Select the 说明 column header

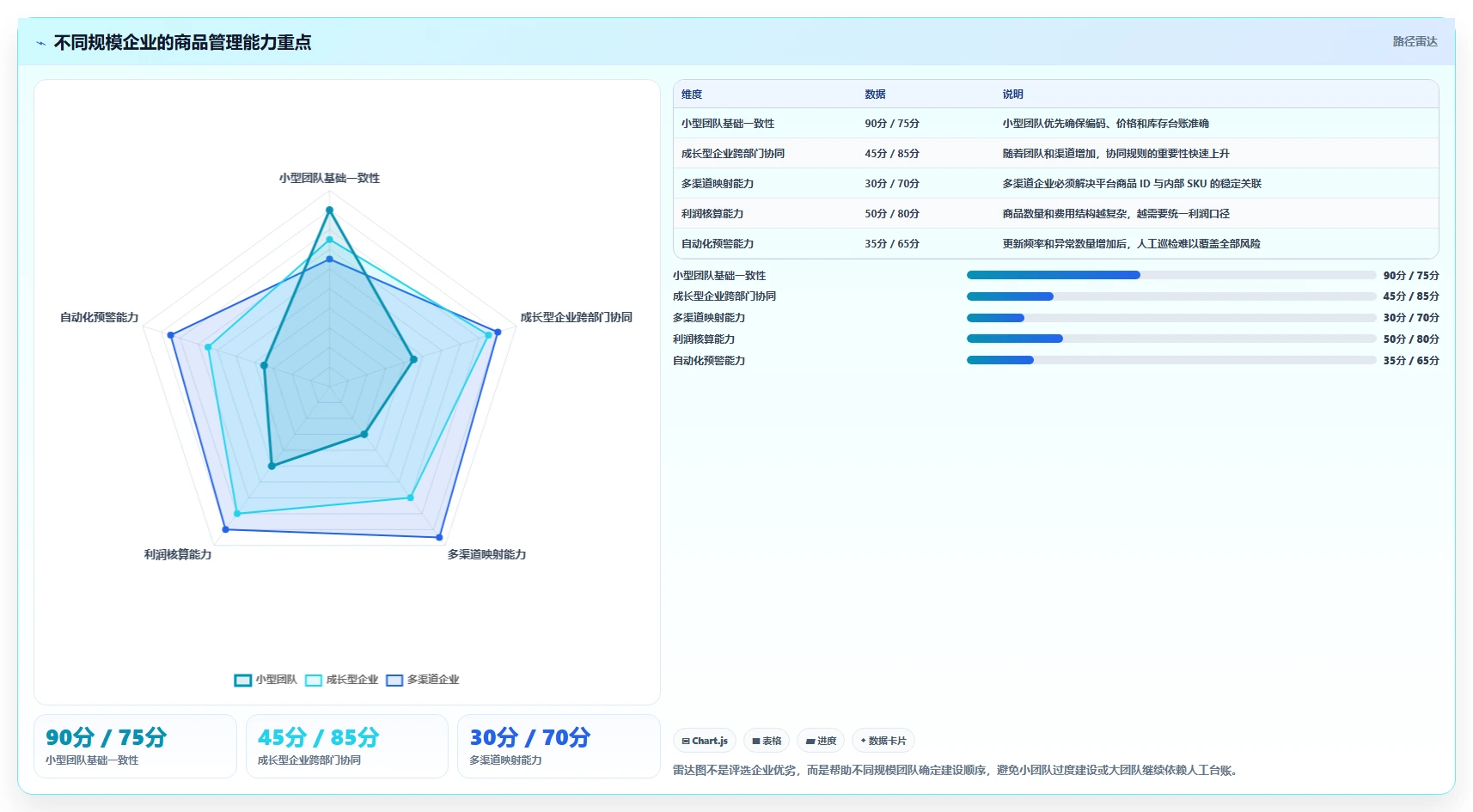click(x=1012, y=95)
